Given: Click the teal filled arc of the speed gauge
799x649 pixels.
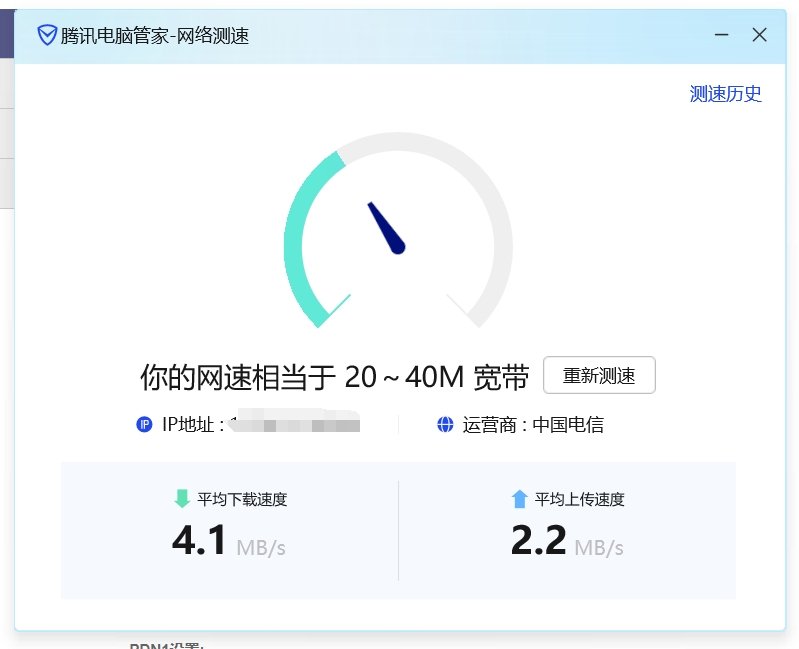Looking at the screenshot, I should click(x=298, y=238).
